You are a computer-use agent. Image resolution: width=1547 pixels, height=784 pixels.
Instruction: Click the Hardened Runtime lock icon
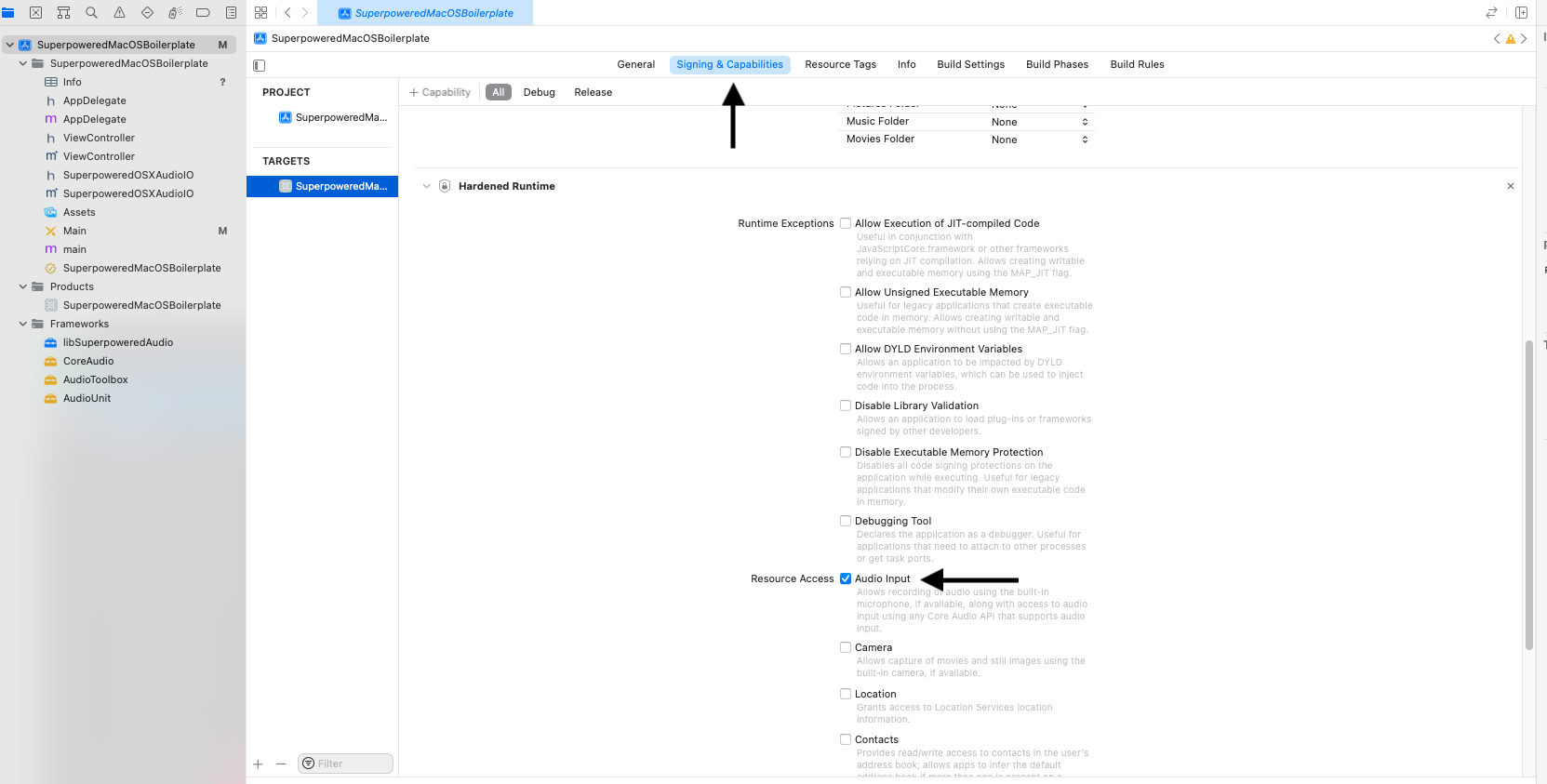click(x=445, y=186)
